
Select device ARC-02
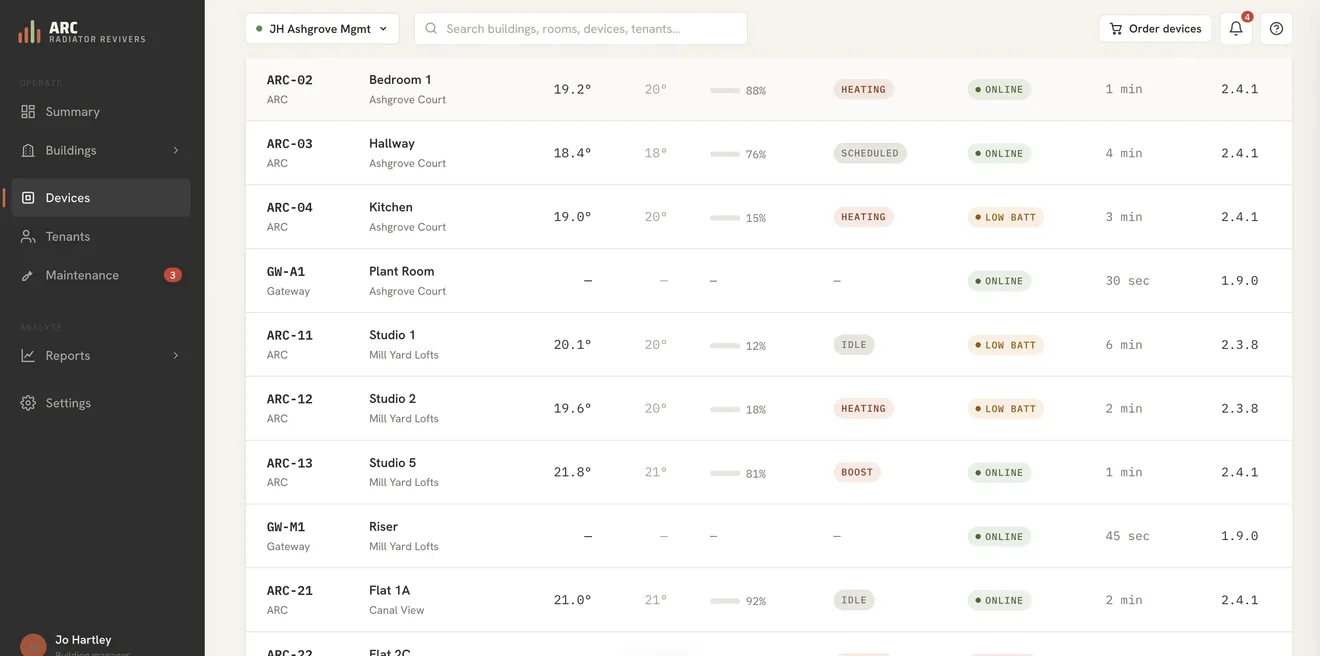tap(290, 80)
